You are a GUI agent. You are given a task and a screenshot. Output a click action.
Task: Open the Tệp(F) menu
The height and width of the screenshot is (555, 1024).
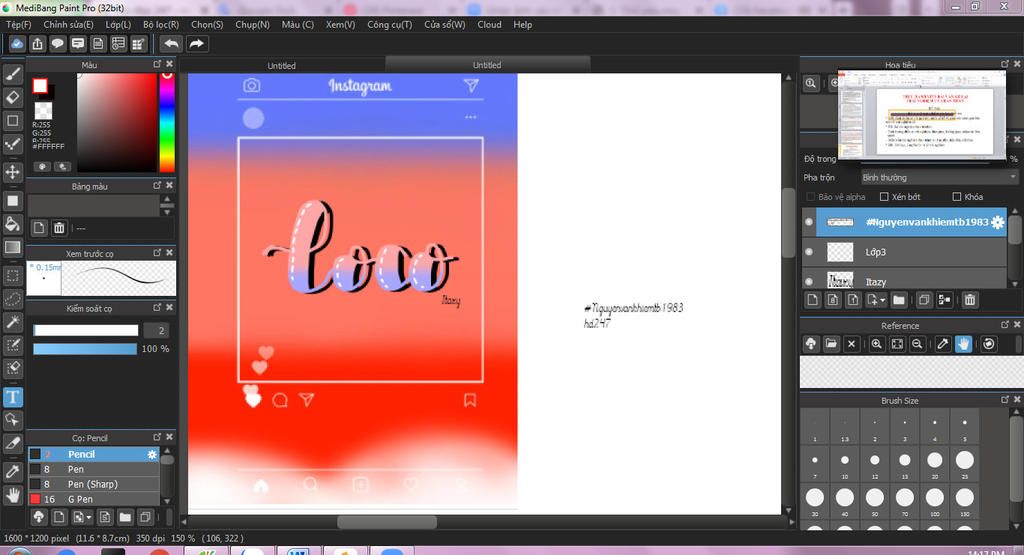click(19, 24)
